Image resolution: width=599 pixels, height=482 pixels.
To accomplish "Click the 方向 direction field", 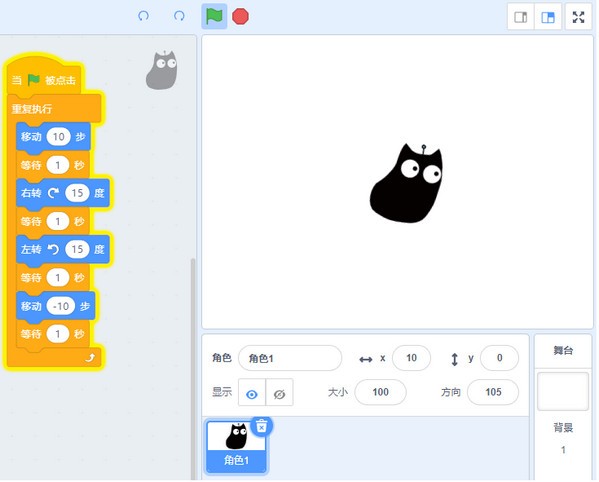I will (x=493, y=392).
